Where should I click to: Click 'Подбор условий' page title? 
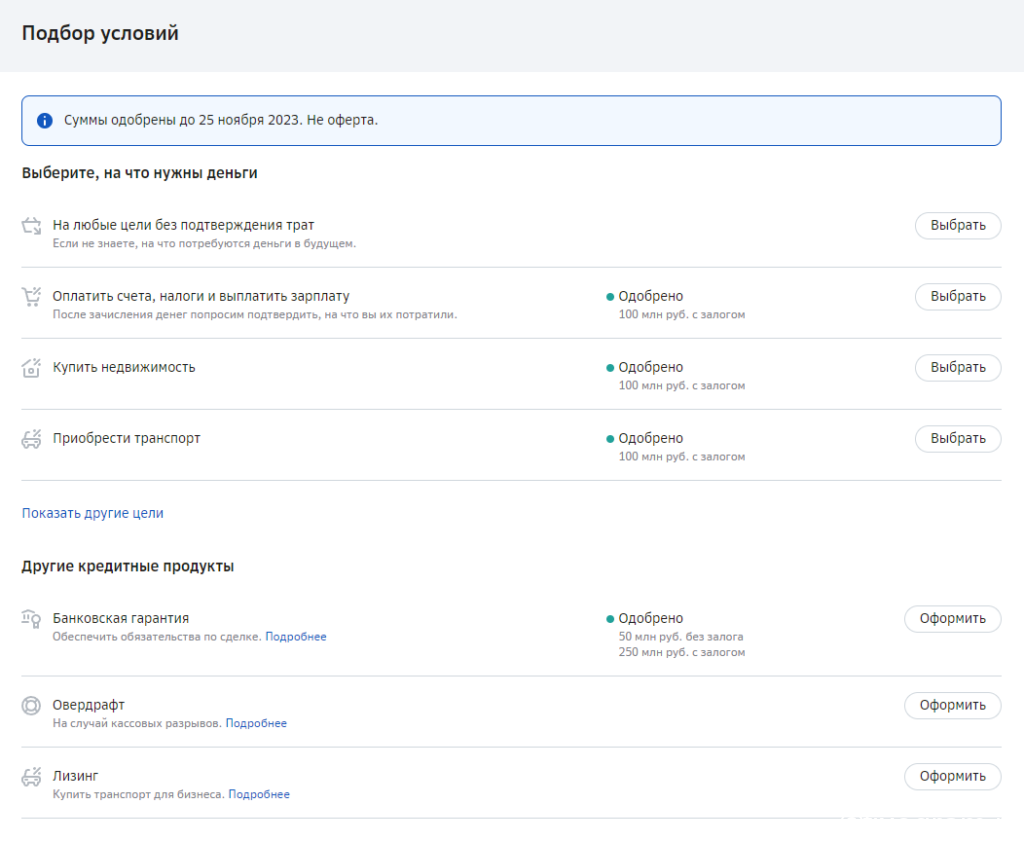pos(100,33)
